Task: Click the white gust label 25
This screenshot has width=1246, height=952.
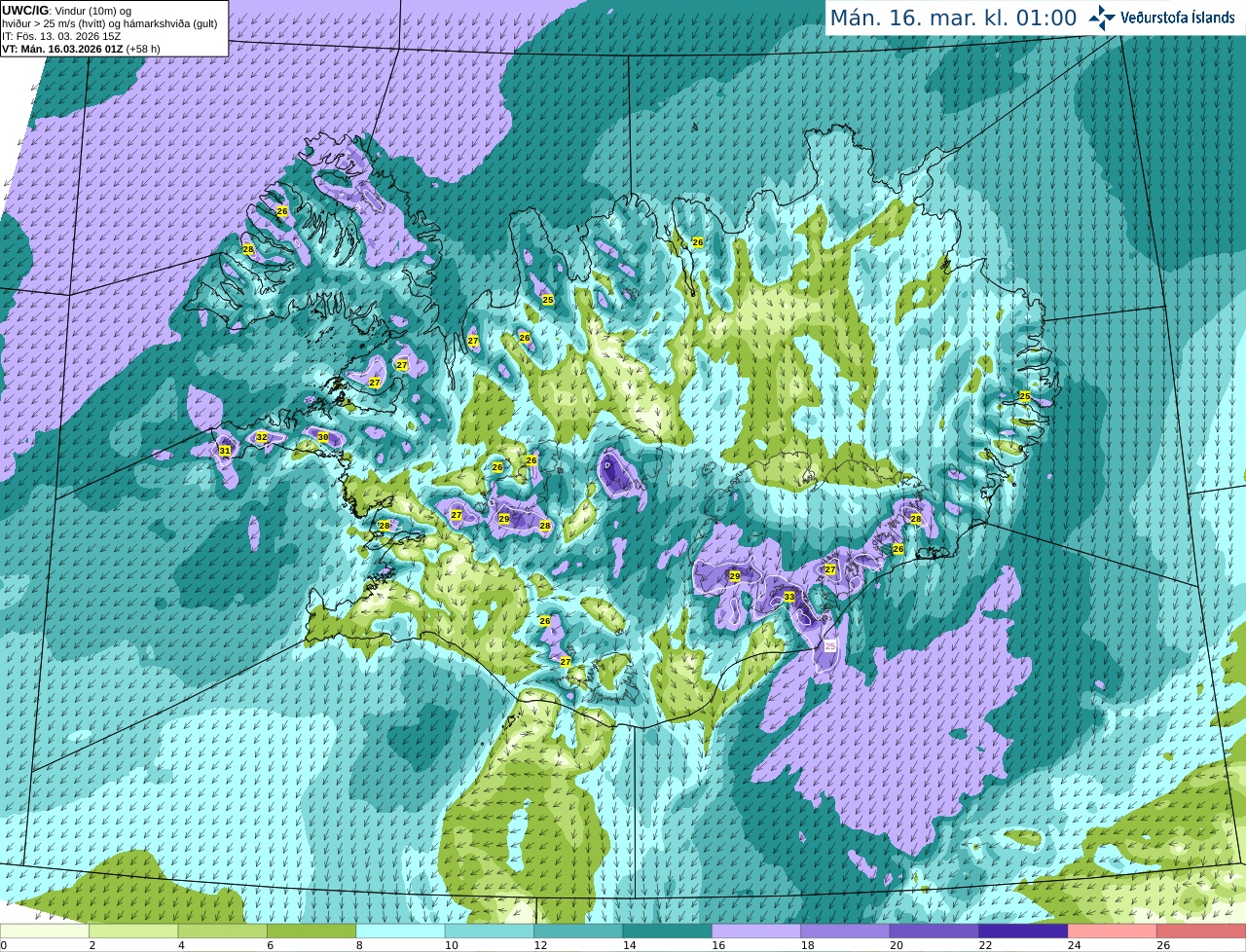Action: coord(830,645)
